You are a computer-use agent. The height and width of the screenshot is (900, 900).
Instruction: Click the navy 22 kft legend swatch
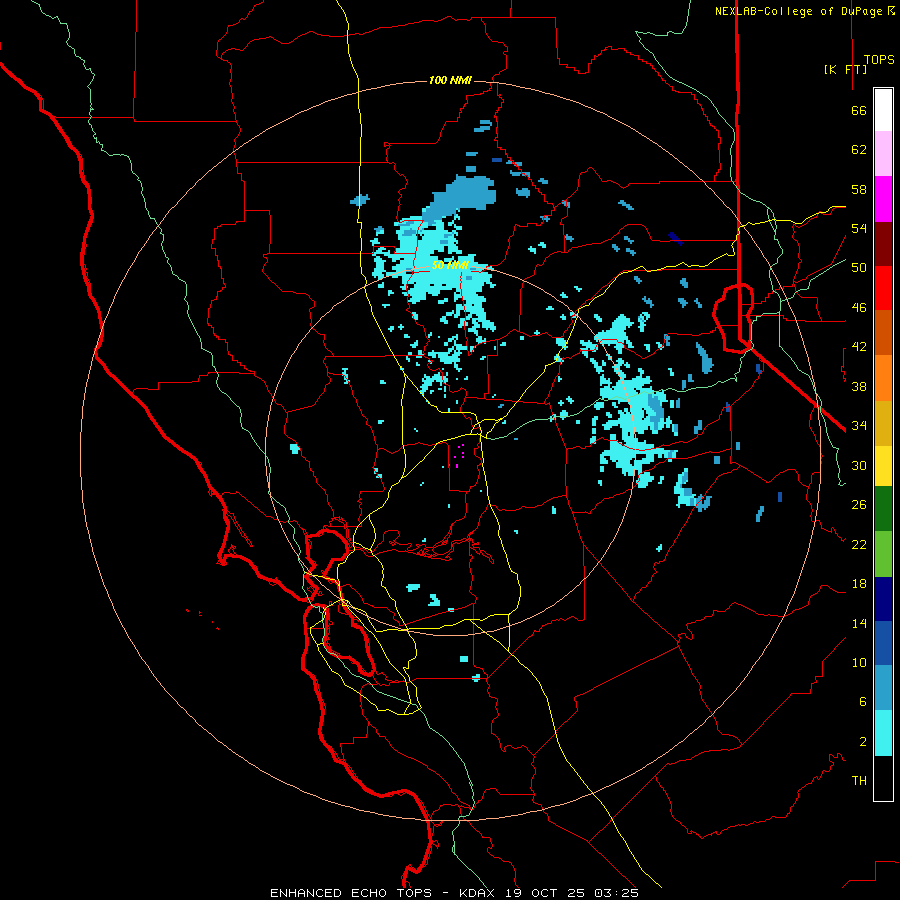pyautogui.click(x=883, y=599)
